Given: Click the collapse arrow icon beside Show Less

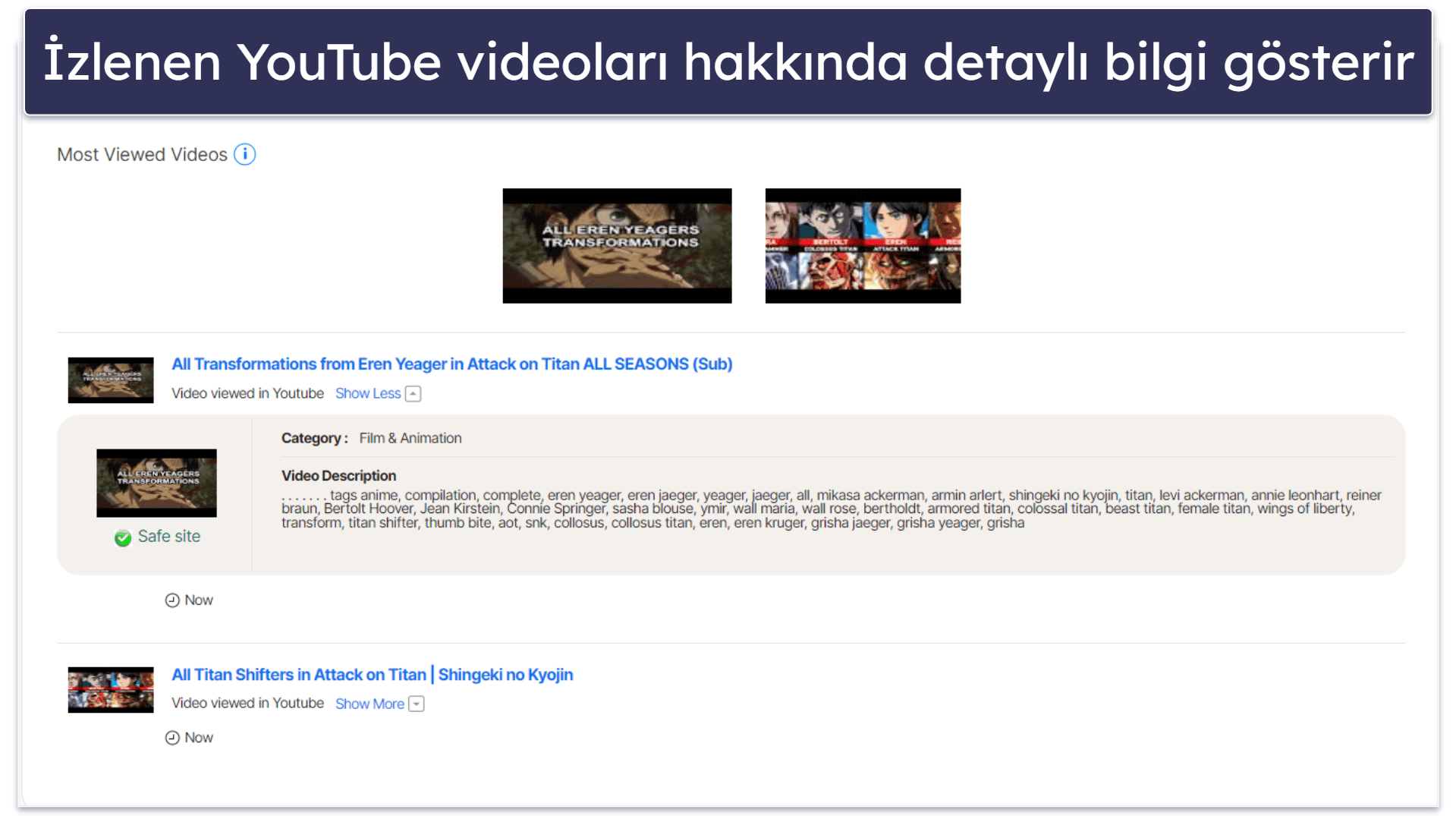Looking at the screenshot, I should click(x=413, y=393).
